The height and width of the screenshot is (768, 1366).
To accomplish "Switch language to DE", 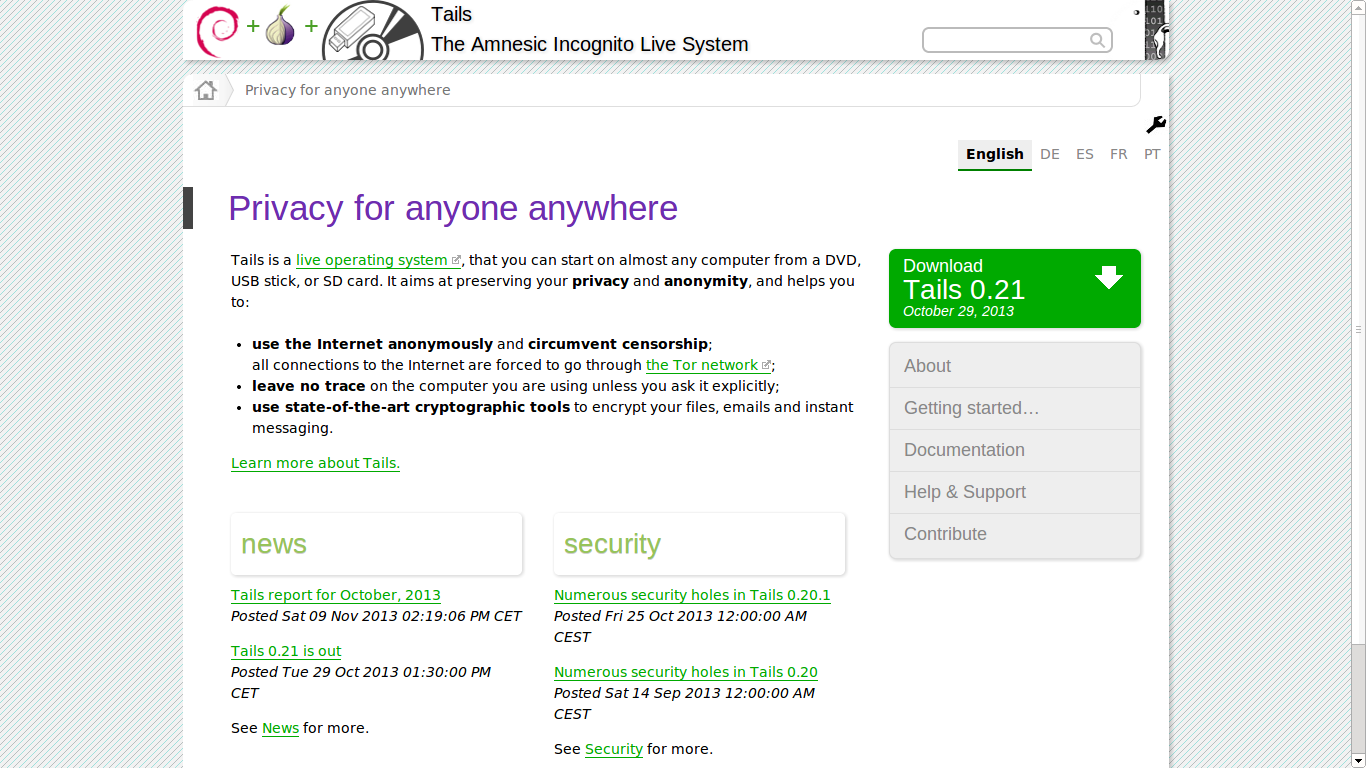I will click(x=1050, y=154).
